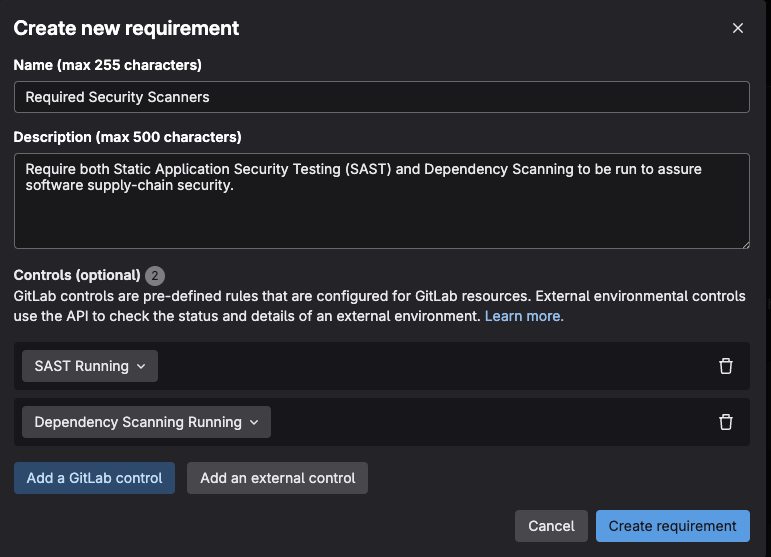The image size is (771, 557).
Task: Click the Description (max 500 characters) label
Action: point(128,136)
